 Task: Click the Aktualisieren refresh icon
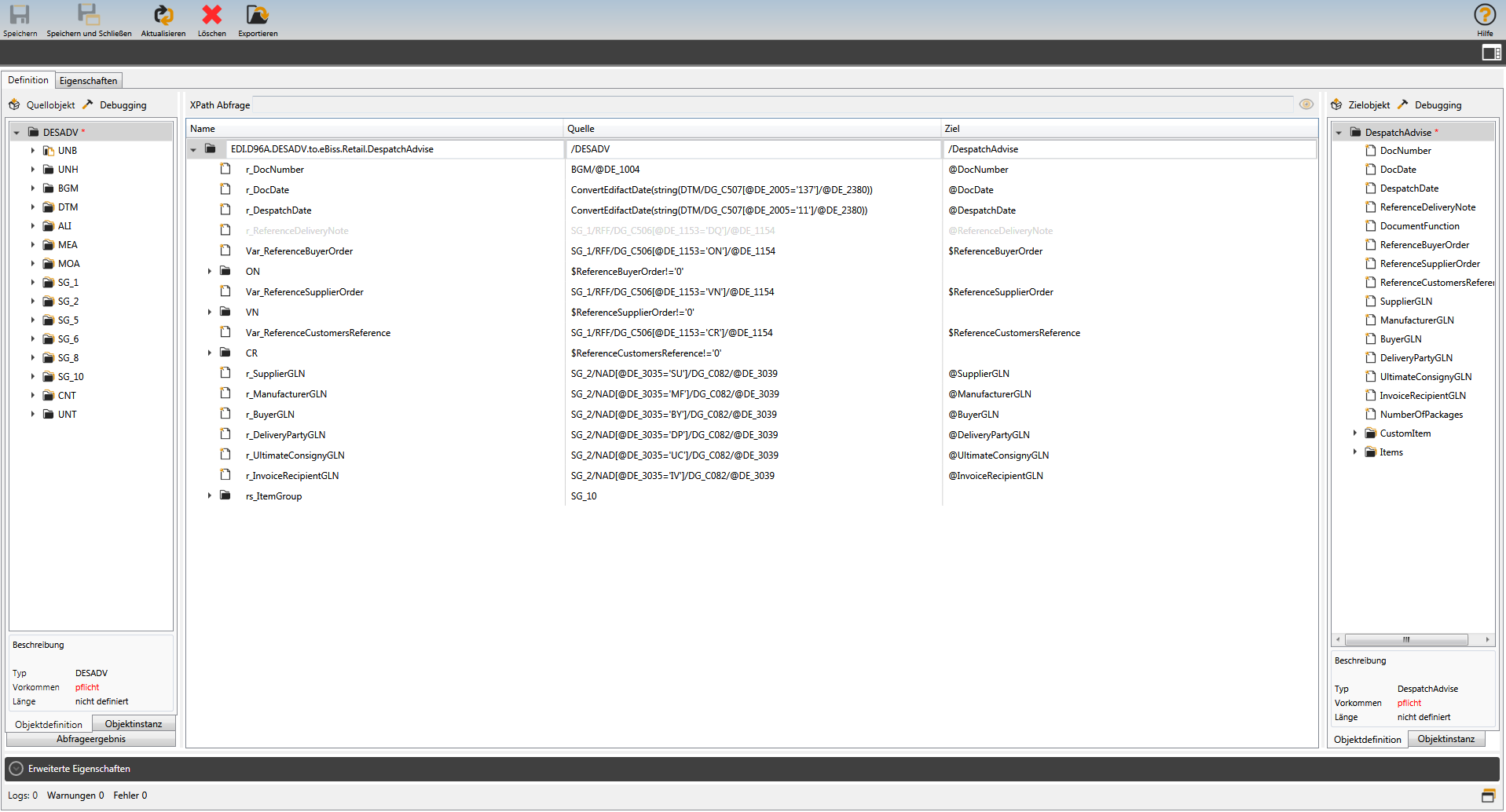pos(163,15)
